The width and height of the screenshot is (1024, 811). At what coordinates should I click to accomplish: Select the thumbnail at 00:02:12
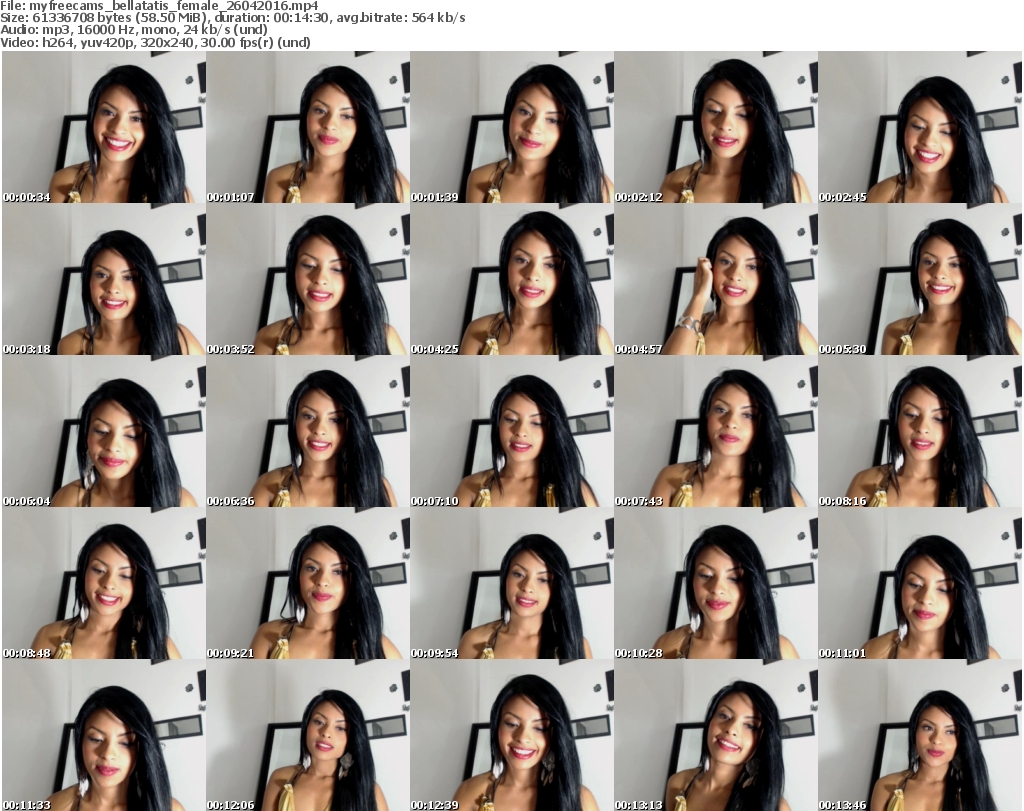tap(716, 127)
